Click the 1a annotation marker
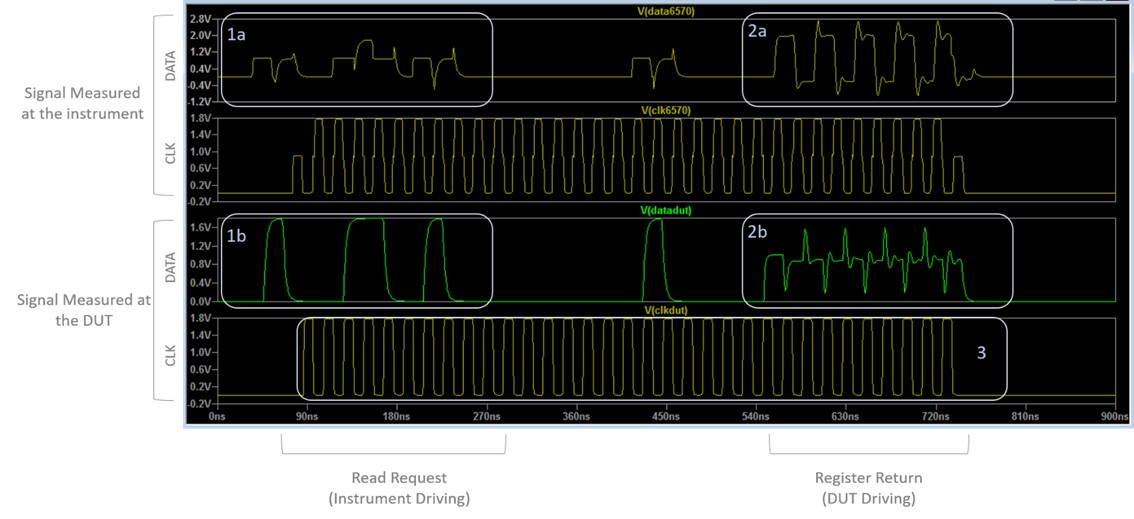Viewport: 1134px width, 519px height. coord(236,33)
